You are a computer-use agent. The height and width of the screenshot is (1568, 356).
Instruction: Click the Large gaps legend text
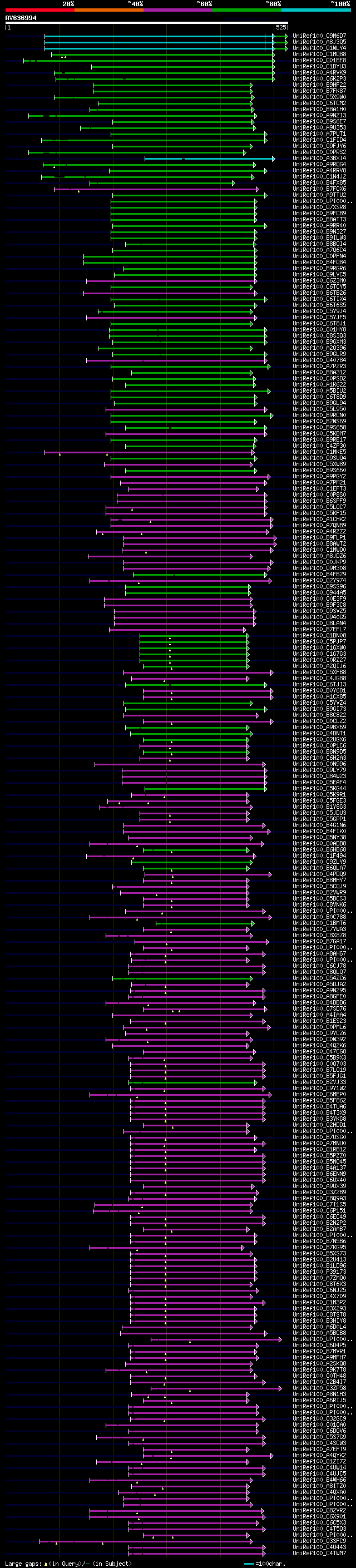pyautogui.click(x=23, y=1563)
